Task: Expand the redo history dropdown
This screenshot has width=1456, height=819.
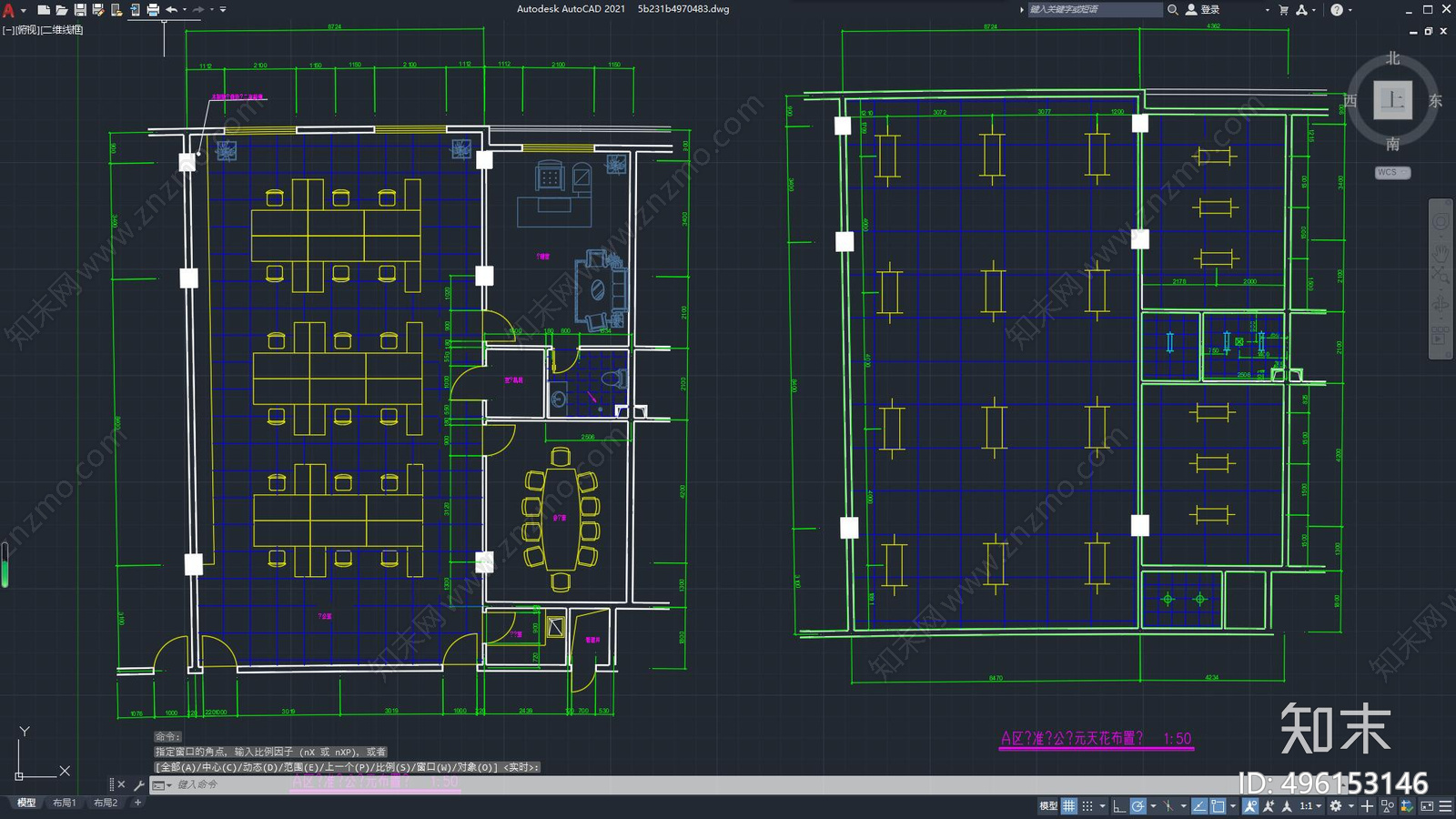Action: point(212,10)
